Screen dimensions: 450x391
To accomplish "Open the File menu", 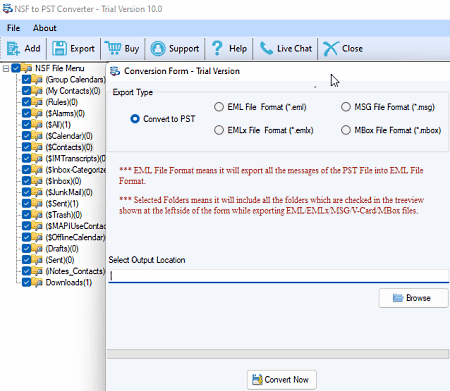I will (x=14, y=28).
